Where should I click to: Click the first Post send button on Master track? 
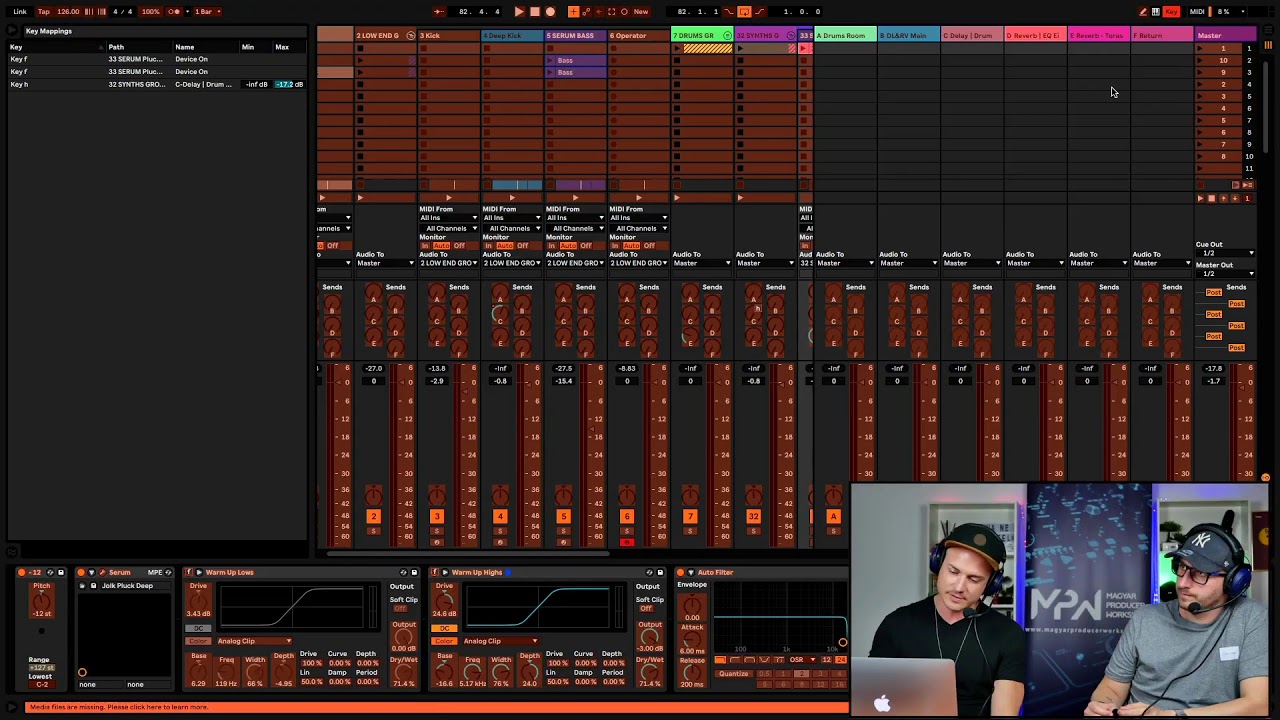(1213, 292)
